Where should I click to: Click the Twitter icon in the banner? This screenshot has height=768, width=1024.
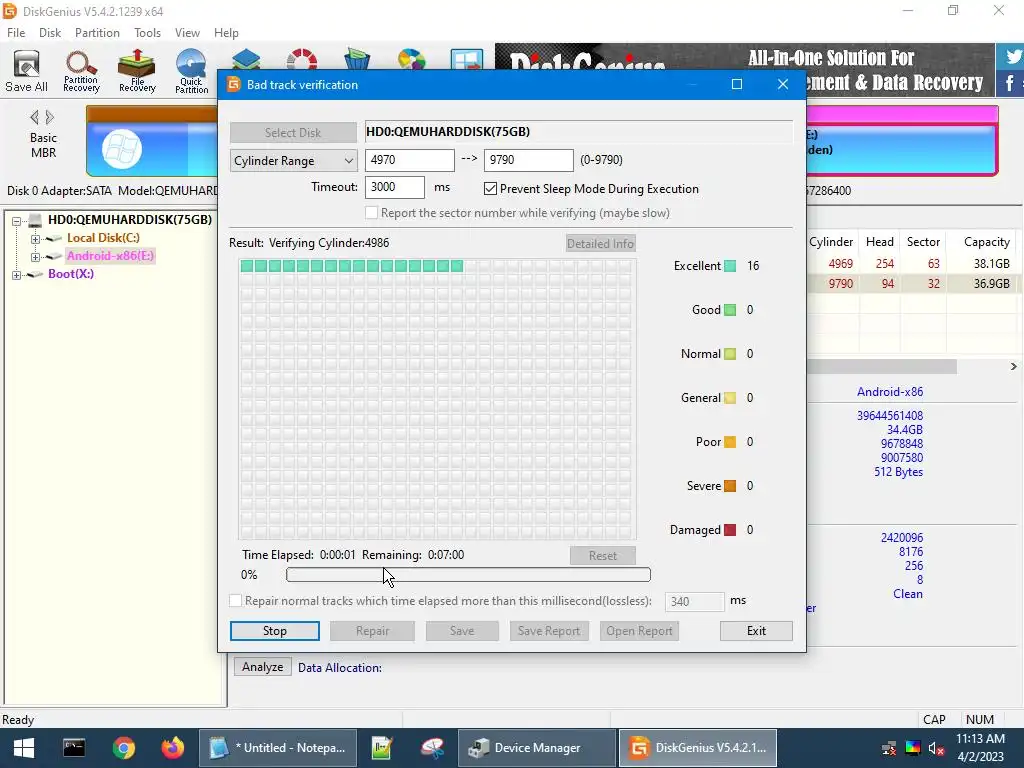(x=1012, y=57)
